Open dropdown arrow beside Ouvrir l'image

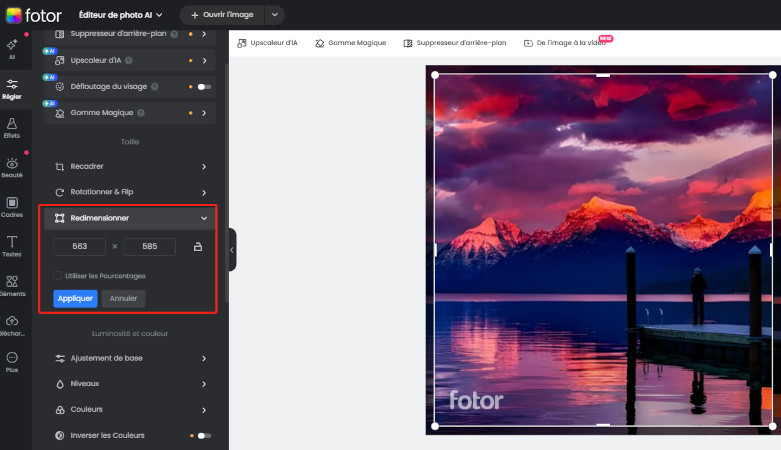tap(274, 15)
